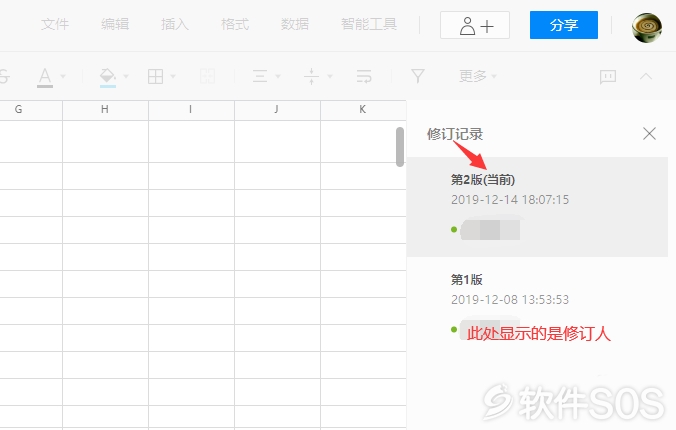This screenshot has height=430, width=676.
Task: Click timestamp 2019-12-14 18:07:15
Action: click(x=510, y=200)
